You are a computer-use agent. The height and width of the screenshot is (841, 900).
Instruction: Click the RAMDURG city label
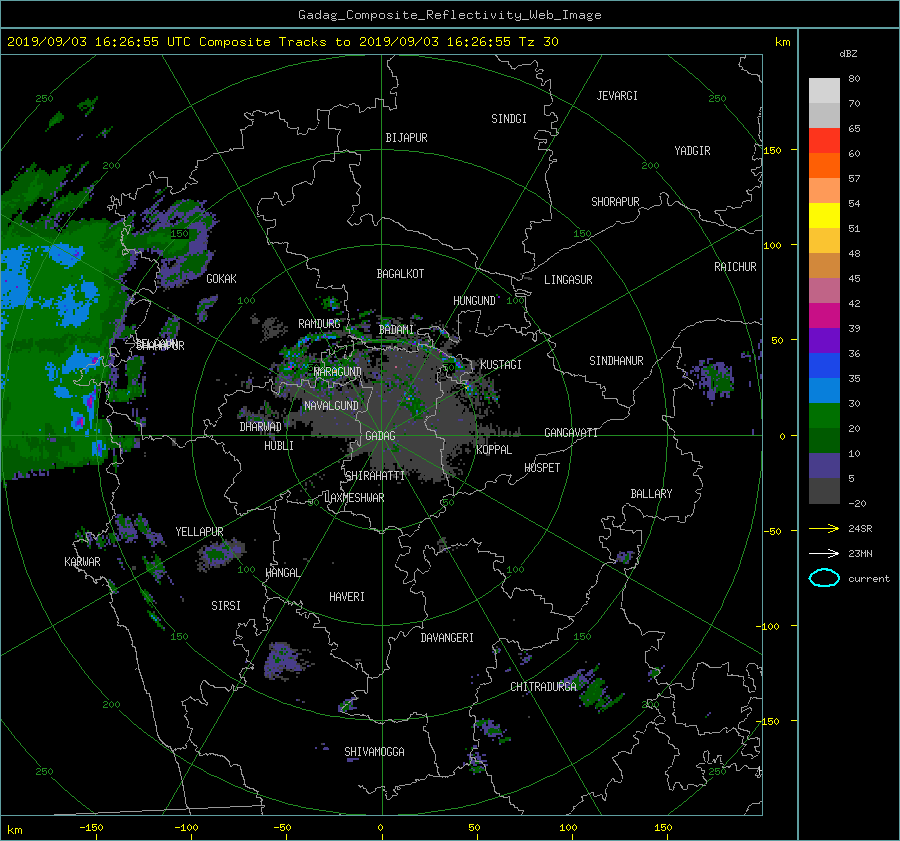click(x=319, y=324)
